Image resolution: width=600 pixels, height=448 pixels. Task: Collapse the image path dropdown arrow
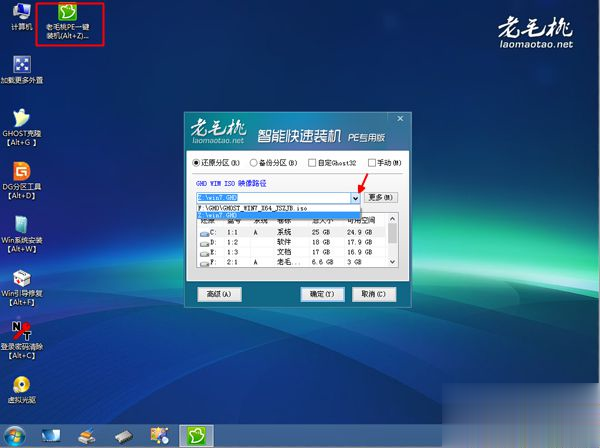point(355,197)
